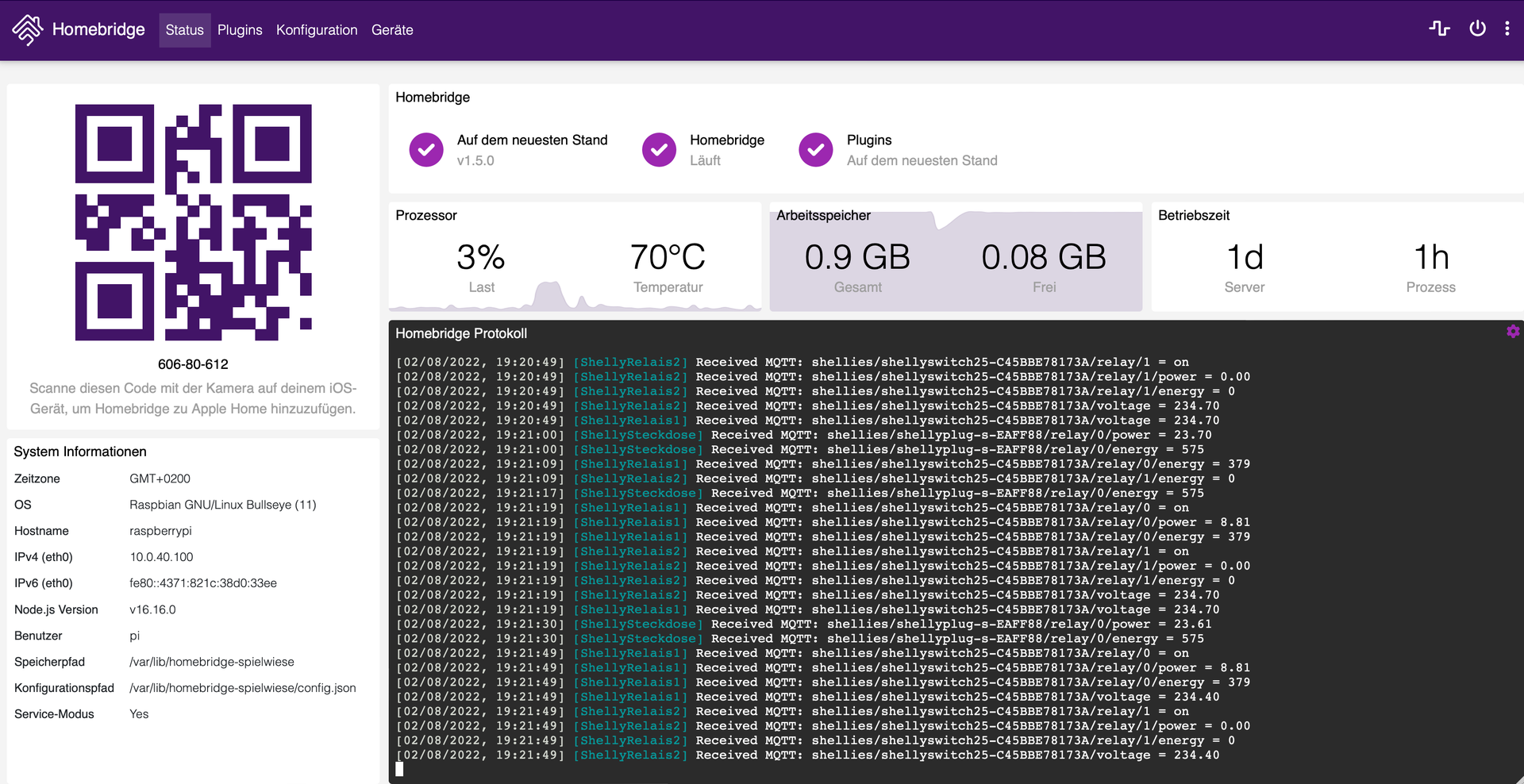Select the timezone value GMT+0200
Viewport: 1524px width, 784px height.
[x=160, y=478]
